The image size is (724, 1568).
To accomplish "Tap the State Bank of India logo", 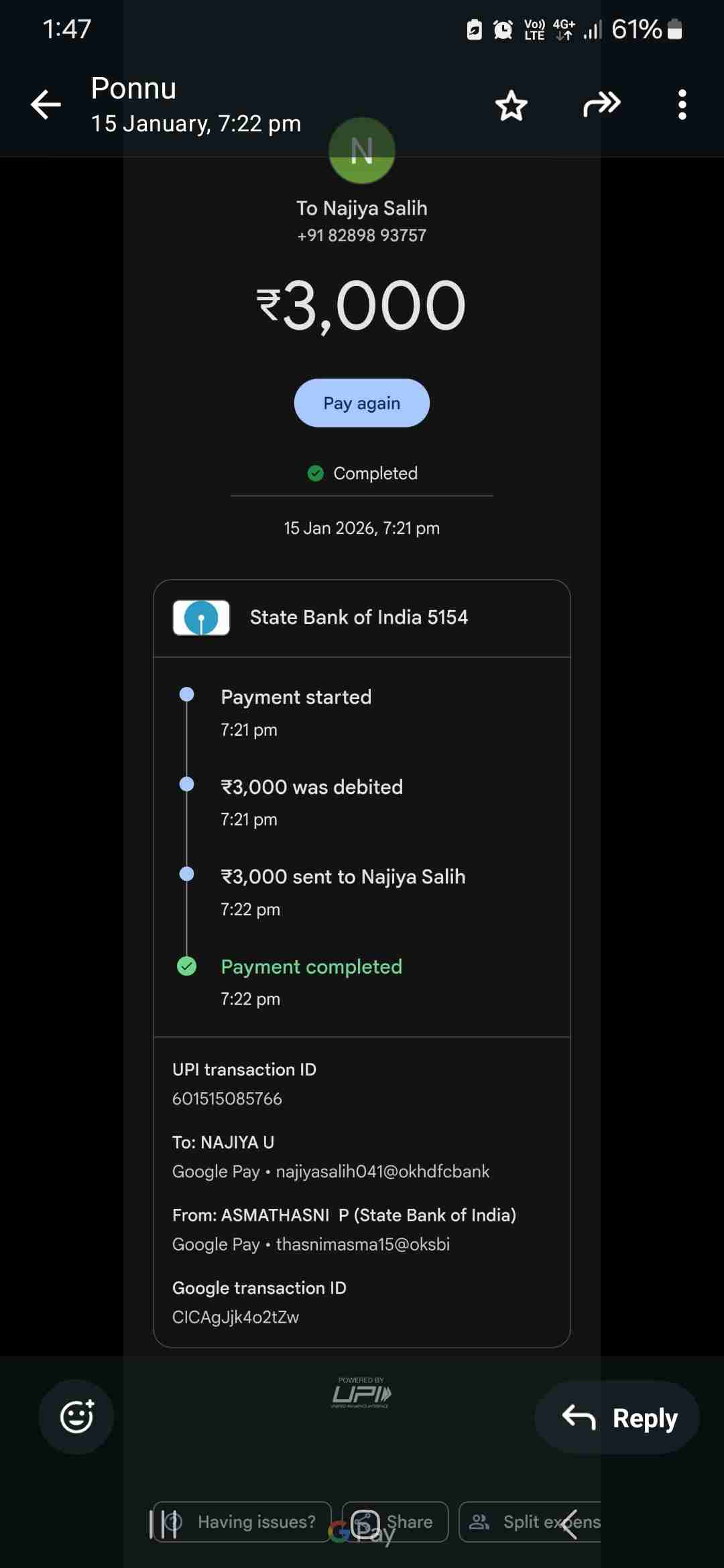I will (x=201, y=617).
